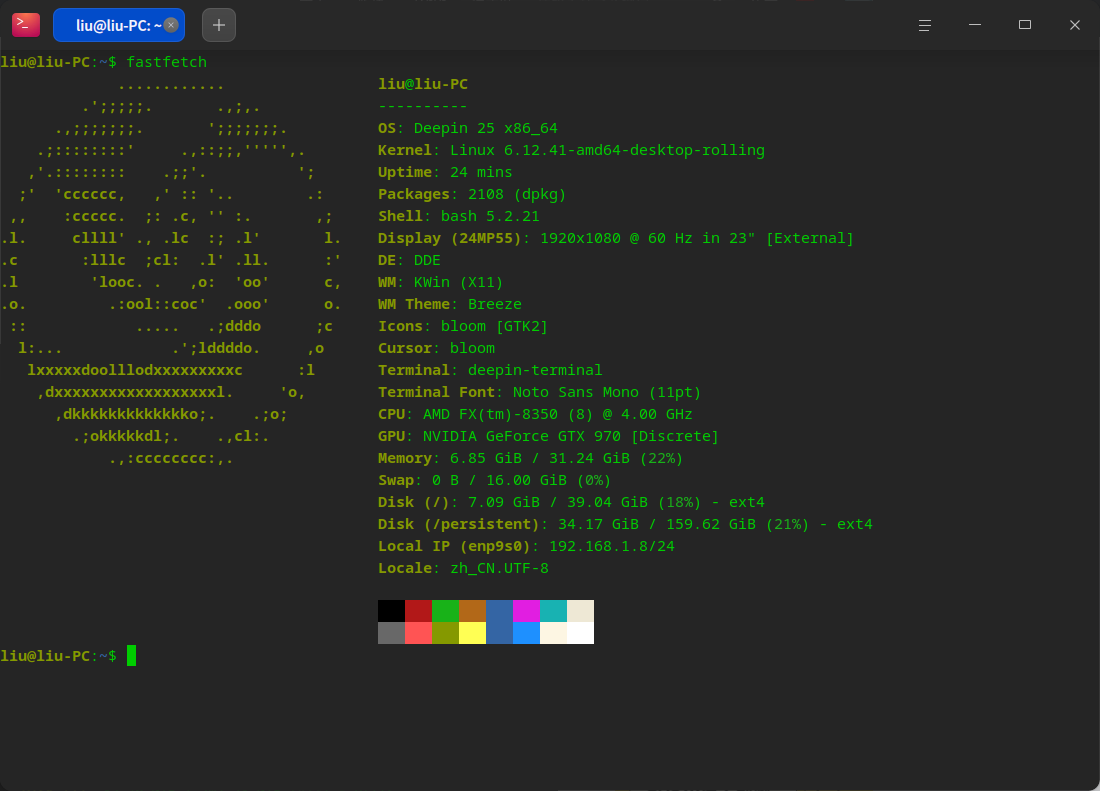The width and height of the screenshot is (1100, 791).
Task: Click the CPU value "AMD FX(tm)-8350"
Action: (490, 414)
